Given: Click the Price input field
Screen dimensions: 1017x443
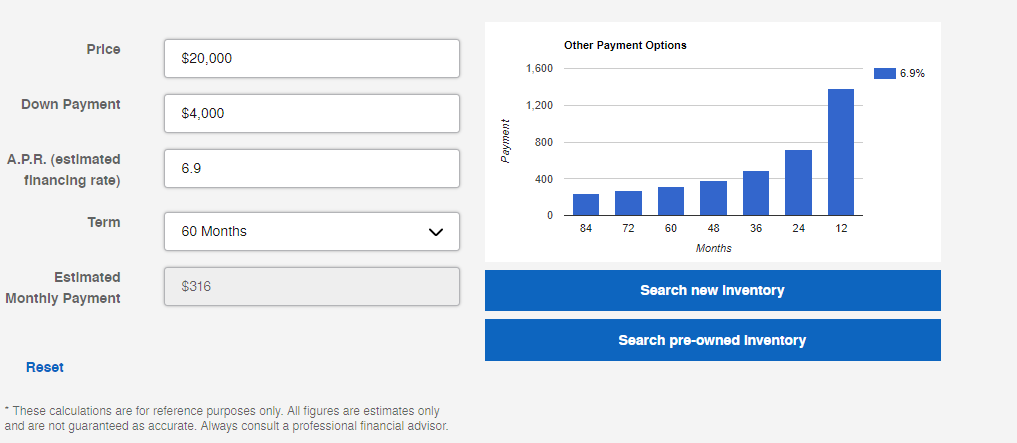Looking at the screenshot, I should pos(311,59).
